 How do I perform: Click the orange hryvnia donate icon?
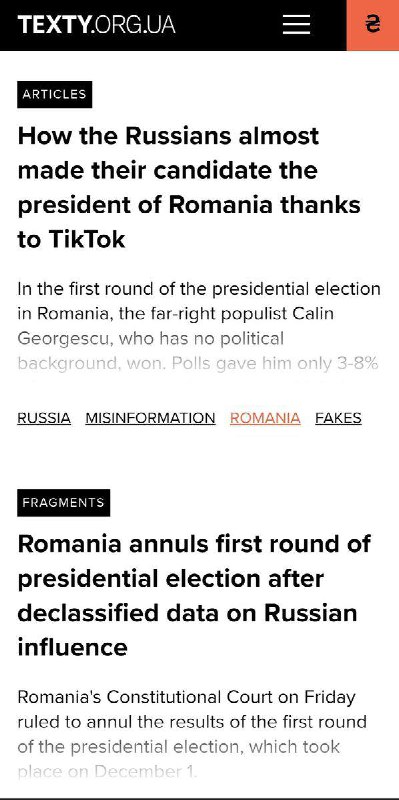373,25
